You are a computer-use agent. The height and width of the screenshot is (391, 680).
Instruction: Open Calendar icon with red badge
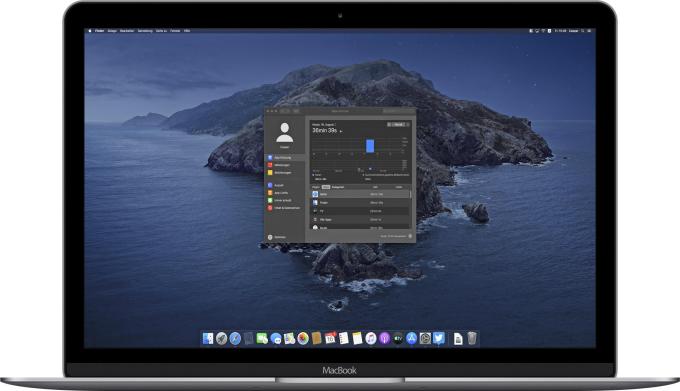330,338
